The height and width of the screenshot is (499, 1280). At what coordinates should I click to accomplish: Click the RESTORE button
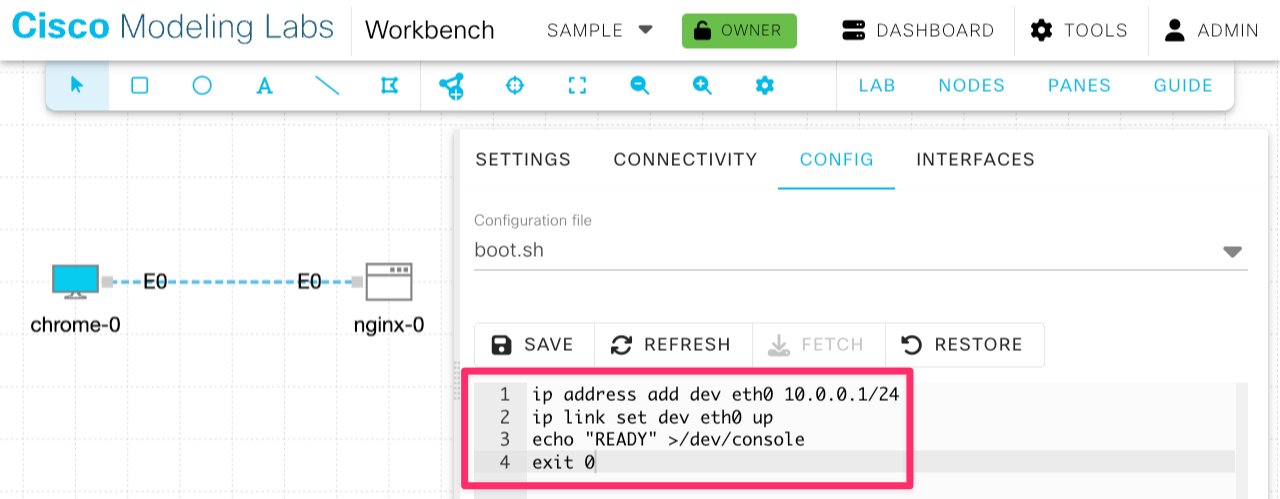coord(964,345)
